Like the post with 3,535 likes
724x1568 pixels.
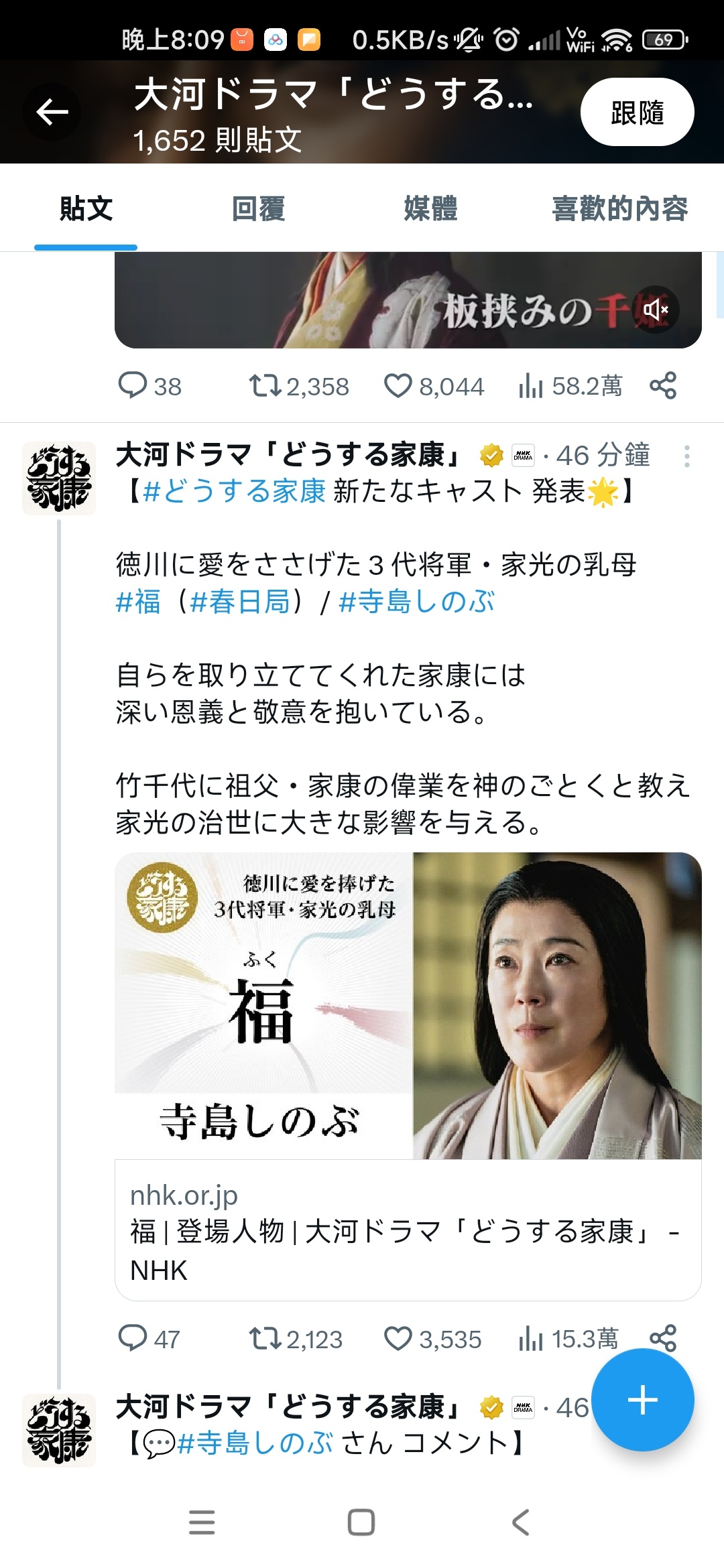432,1339
